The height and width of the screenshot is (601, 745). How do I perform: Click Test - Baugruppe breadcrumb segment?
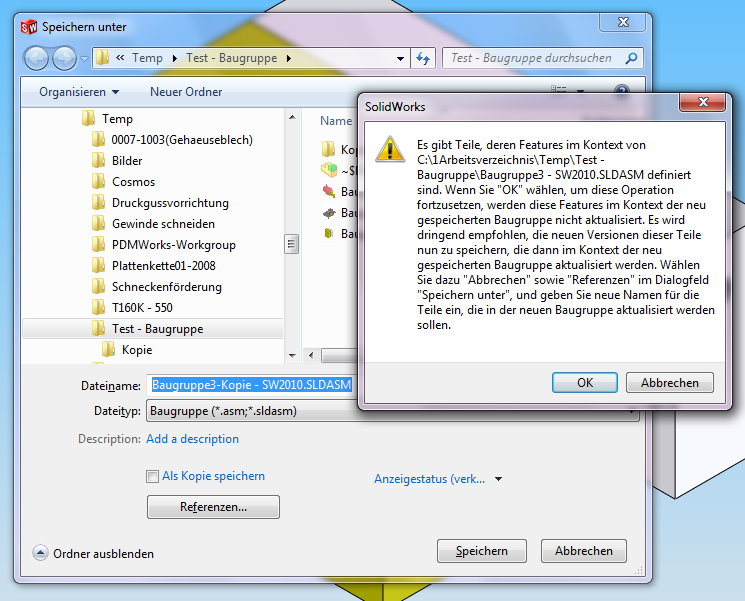click(231, 58)
